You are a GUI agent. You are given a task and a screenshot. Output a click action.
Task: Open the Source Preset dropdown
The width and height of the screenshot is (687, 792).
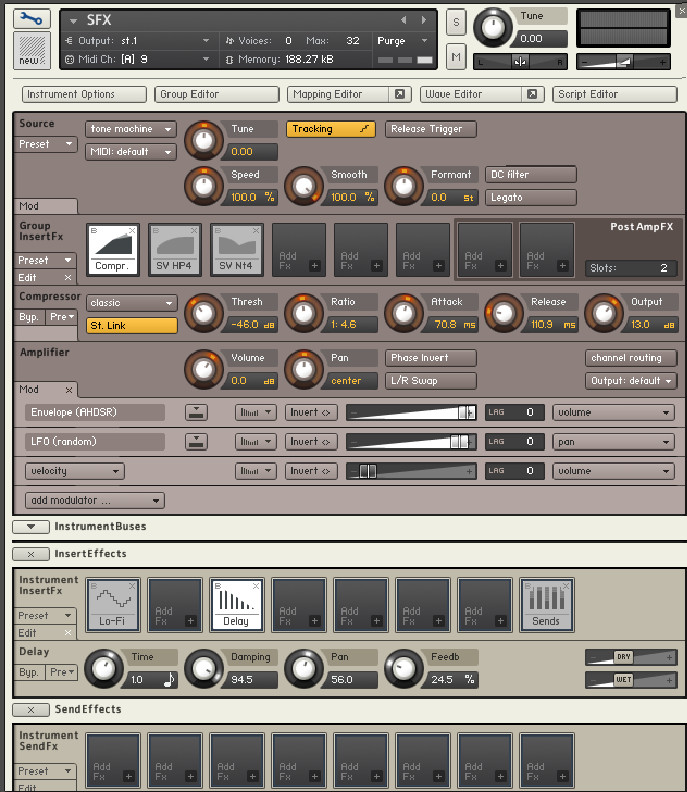point(45,144)
